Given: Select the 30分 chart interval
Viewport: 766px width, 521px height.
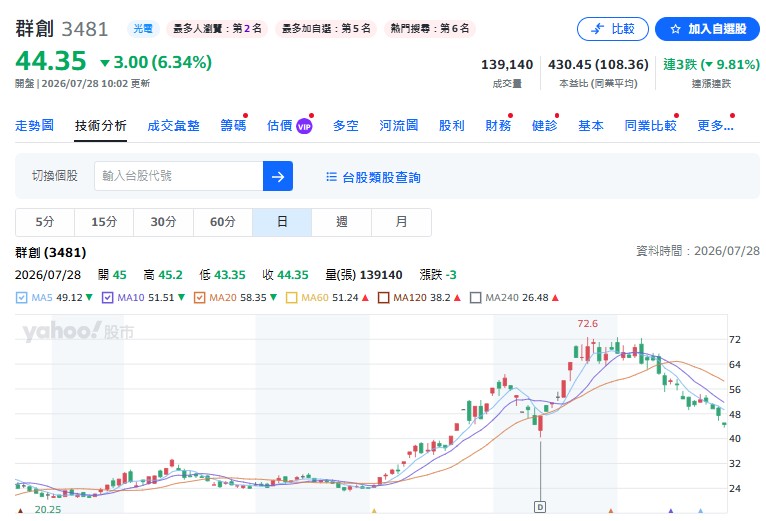Looking at the screenshot, I should pos(163,222).
